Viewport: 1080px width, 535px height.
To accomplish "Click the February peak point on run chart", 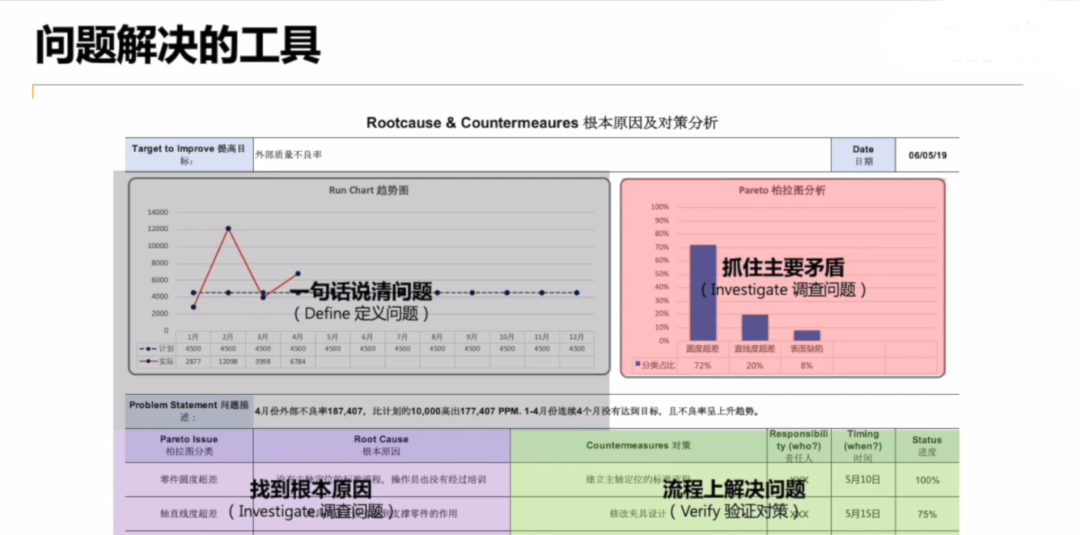I will (228, 228).
